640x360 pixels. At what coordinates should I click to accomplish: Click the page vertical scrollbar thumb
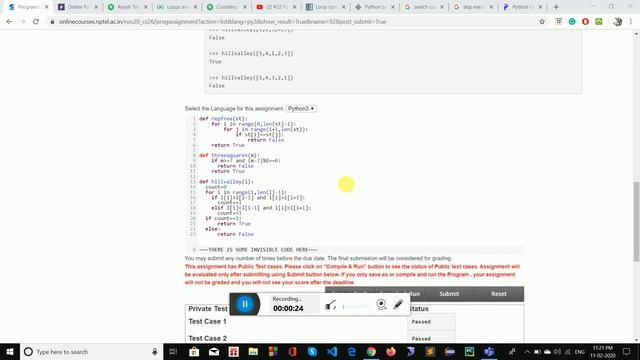pyautogui.click(x=636, y=221)
